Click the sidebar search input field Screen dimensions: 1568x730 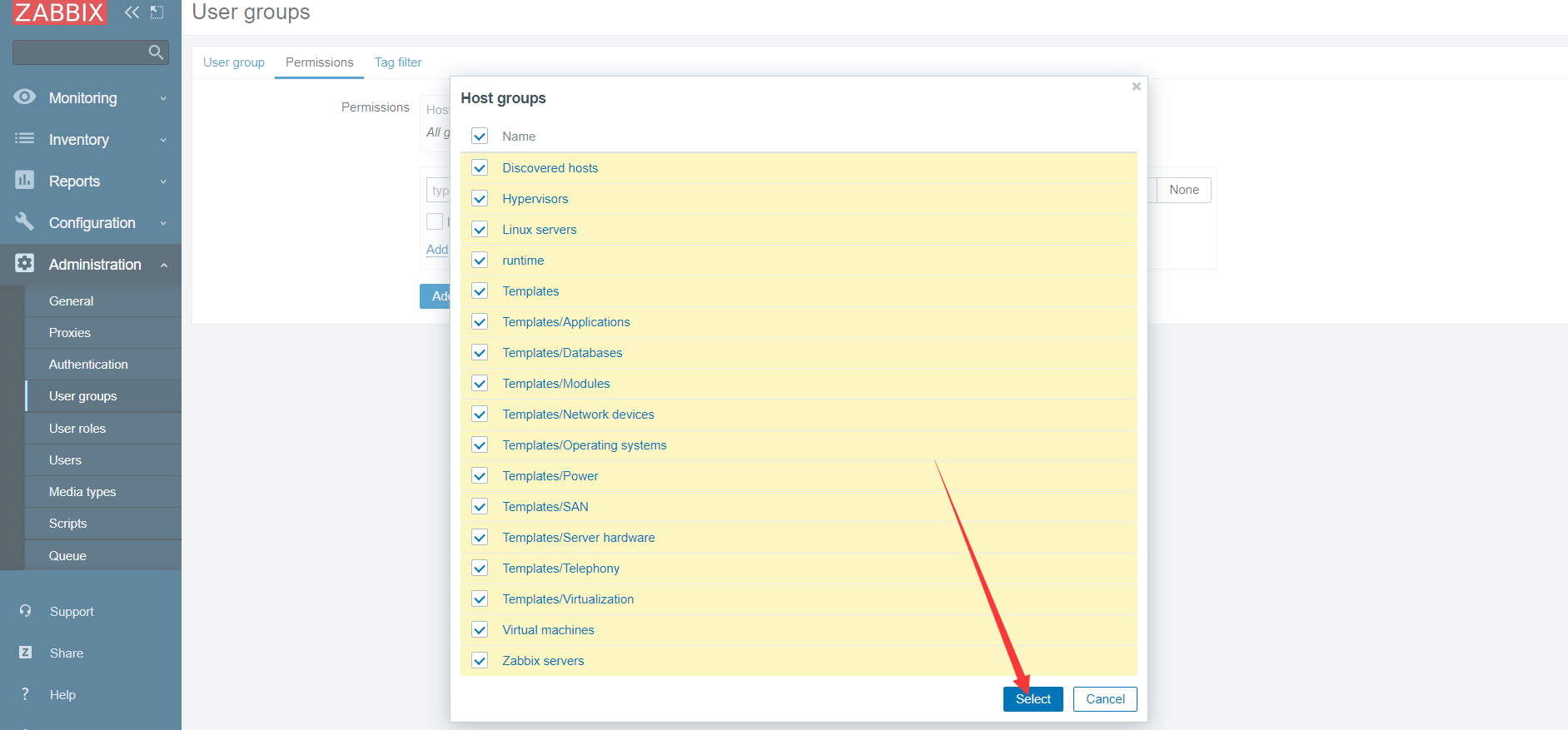tap(79, 52)
